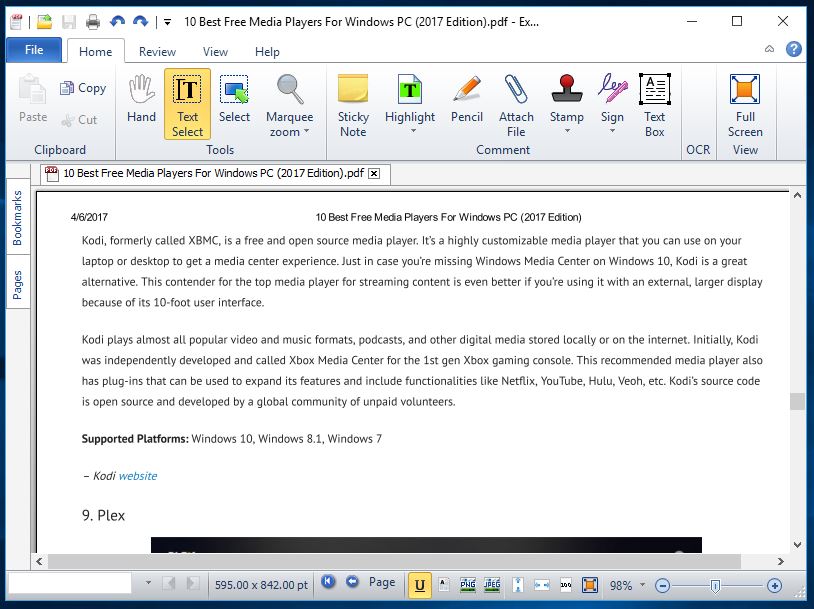Image resolution: width=814 pixels, height=609 pixels.
Task: Insert a Text Box annotation
Action: tap(654, 103)
